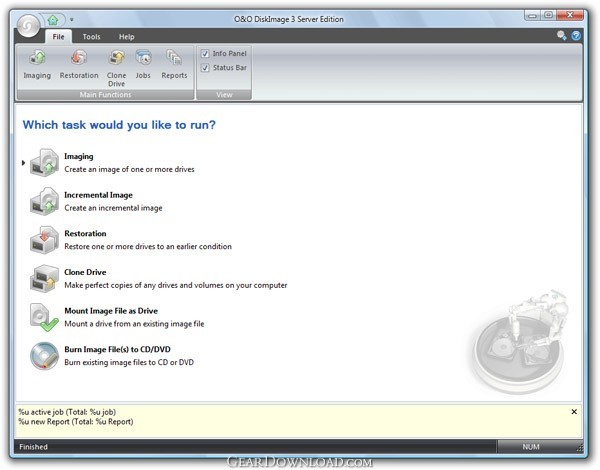Switch to the File tab

click(58, 37)
